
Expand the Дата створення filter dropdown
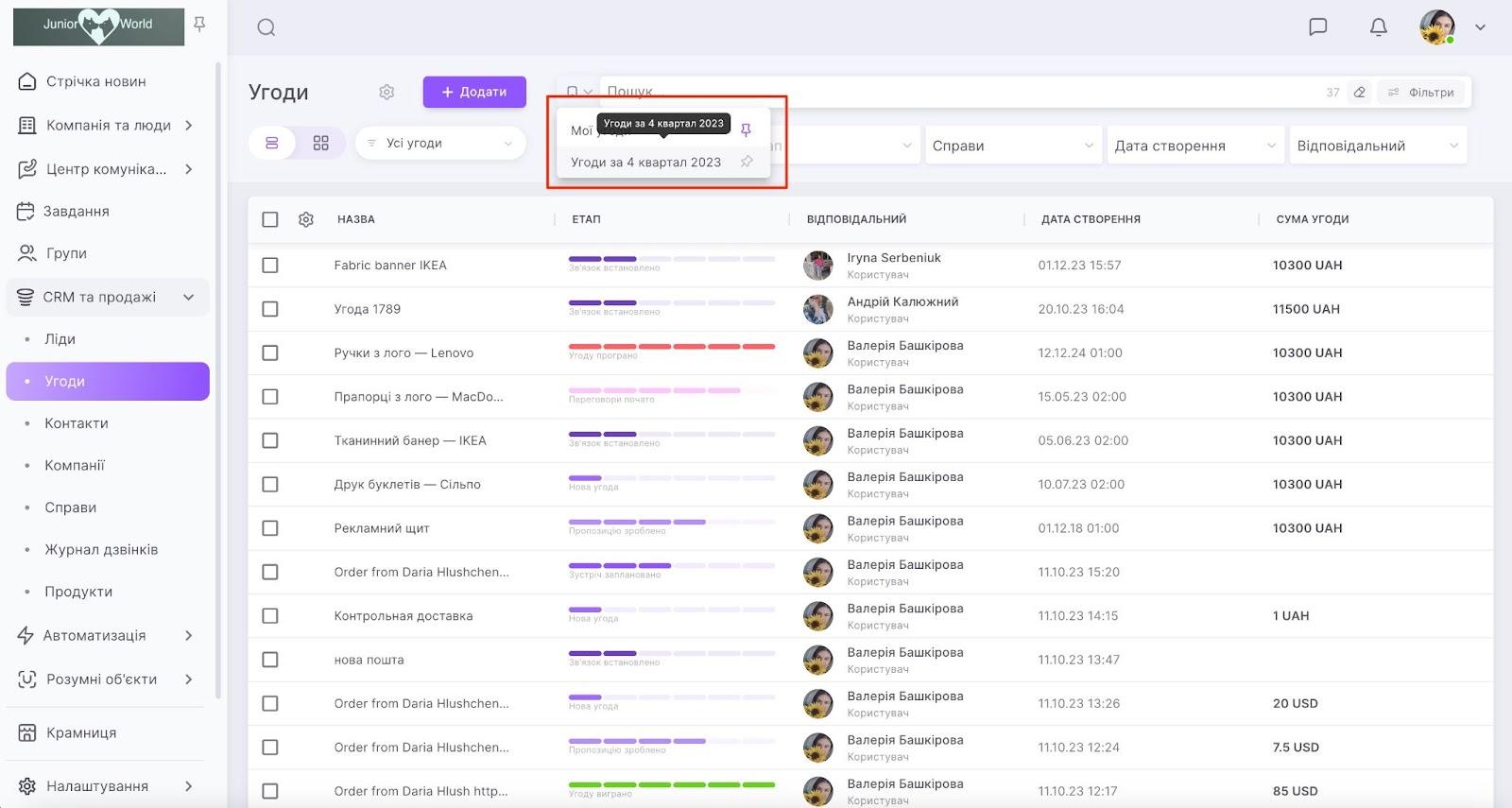coord(1194,146)
